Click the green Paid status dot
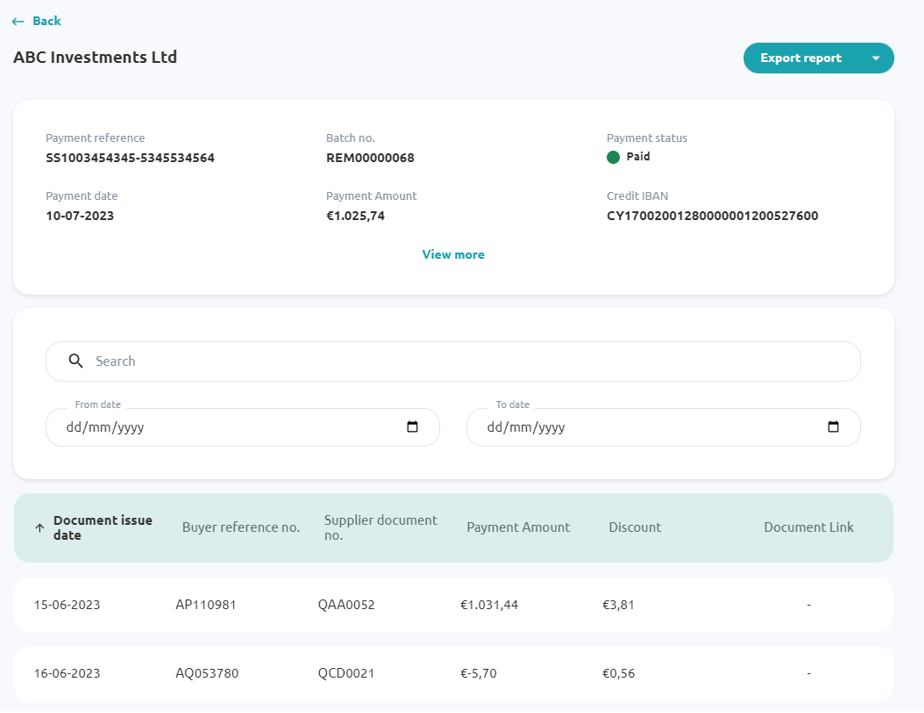The height and width of the screenshot is (713, 924). click(613, 157)
